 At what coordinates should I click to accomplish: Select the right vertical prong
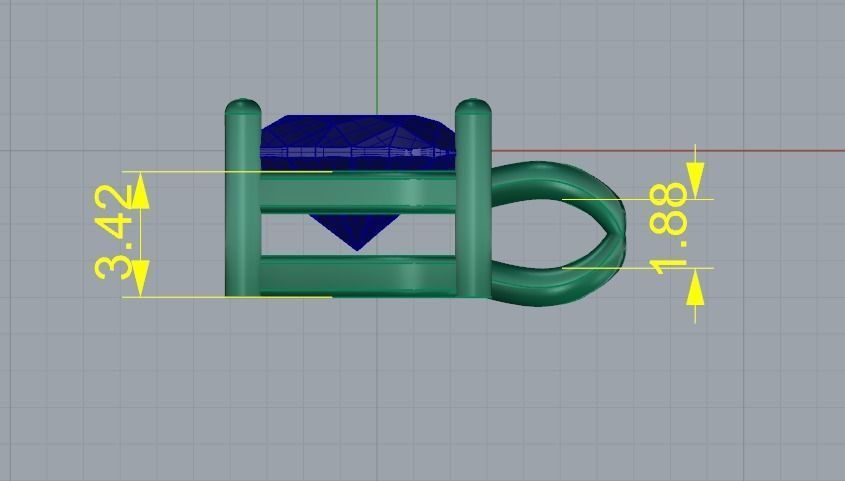click(x=473, y=197)
